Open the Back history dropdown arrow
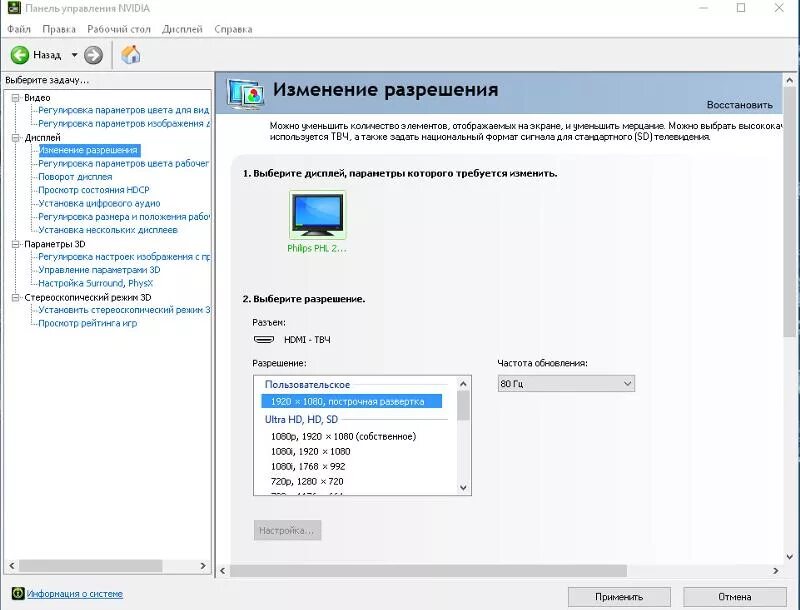 tap(74, 55)
